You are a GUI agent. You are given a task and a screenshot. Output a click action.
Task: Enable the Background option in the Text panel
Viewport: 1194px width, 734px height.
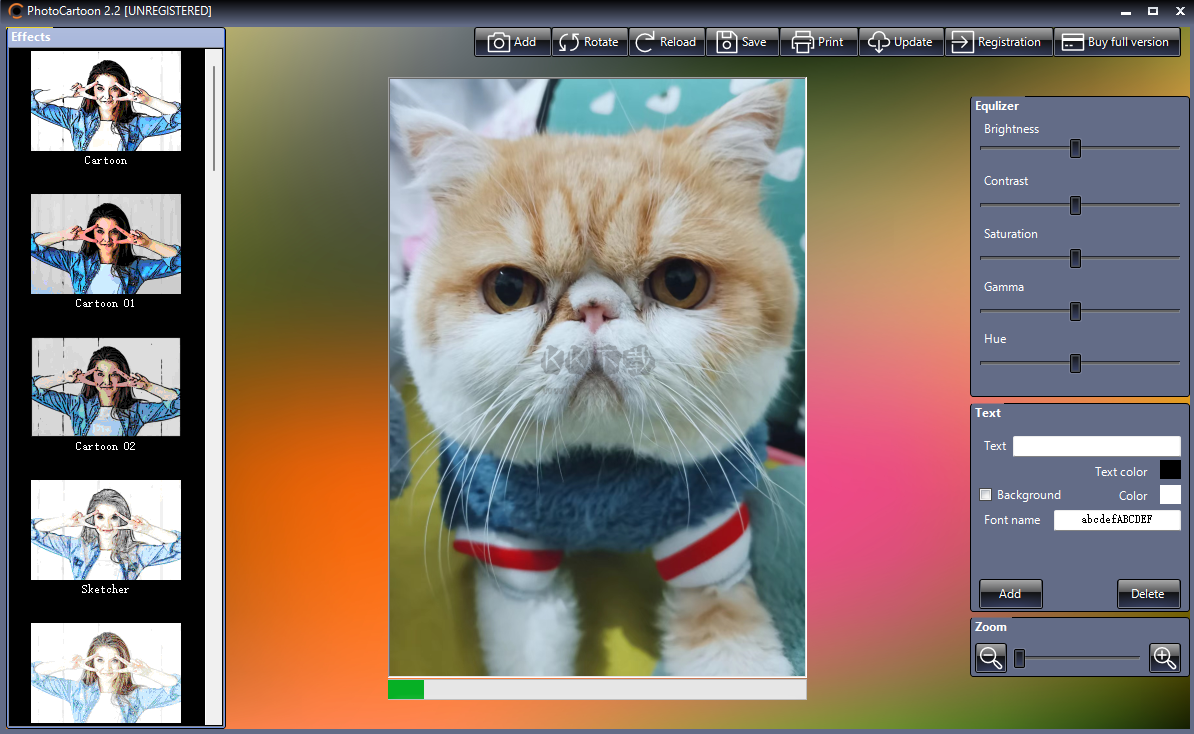pyautogui.click(x=985, y=494)
